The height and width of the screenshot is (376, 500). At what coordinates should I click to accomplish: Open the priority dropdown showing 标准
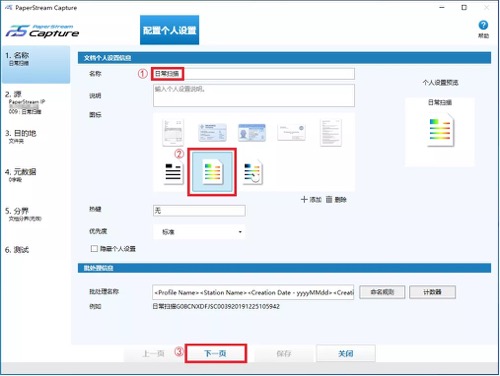[199, 232]
